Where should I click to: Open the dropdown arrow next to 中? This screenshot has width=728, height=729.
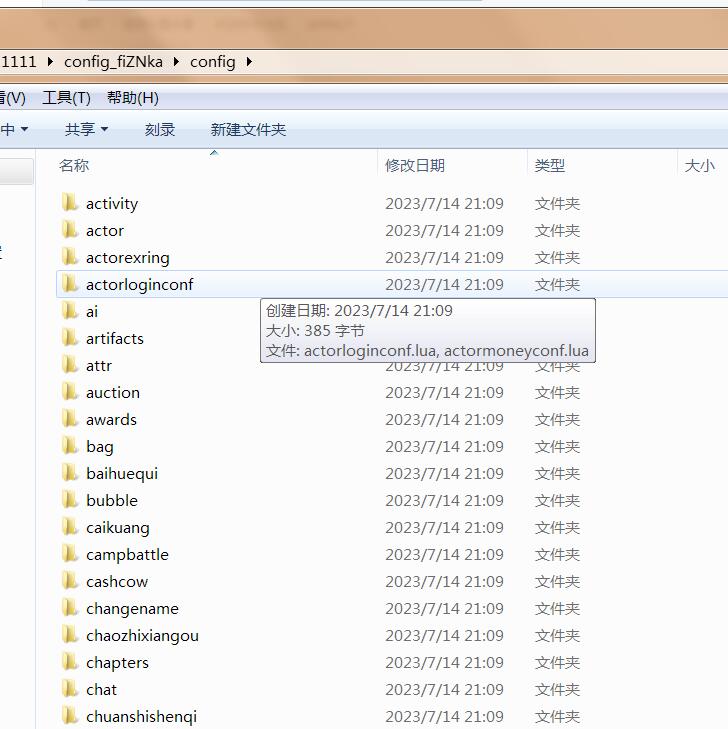coord(25,129)
